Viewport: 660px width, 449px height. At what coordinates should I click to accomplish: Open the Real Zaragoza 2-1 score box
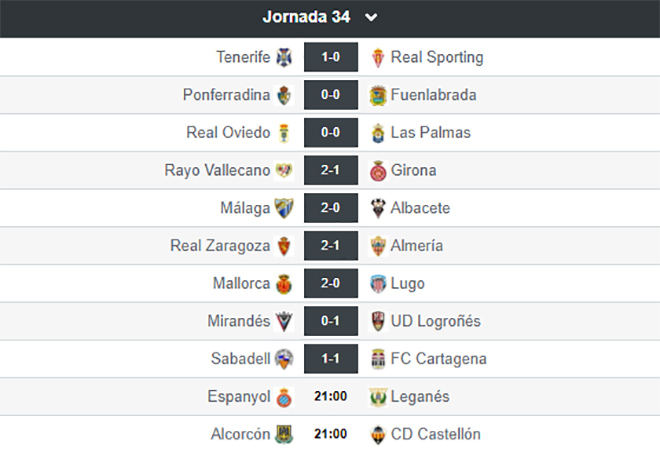pyautogui.click(x=330, y=246)
